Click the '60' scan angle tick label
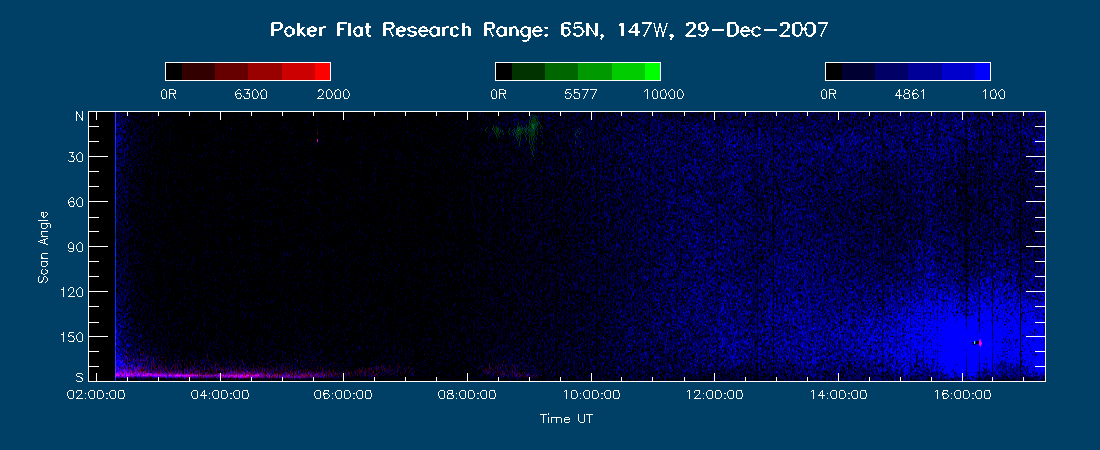 tap(76, 202)
